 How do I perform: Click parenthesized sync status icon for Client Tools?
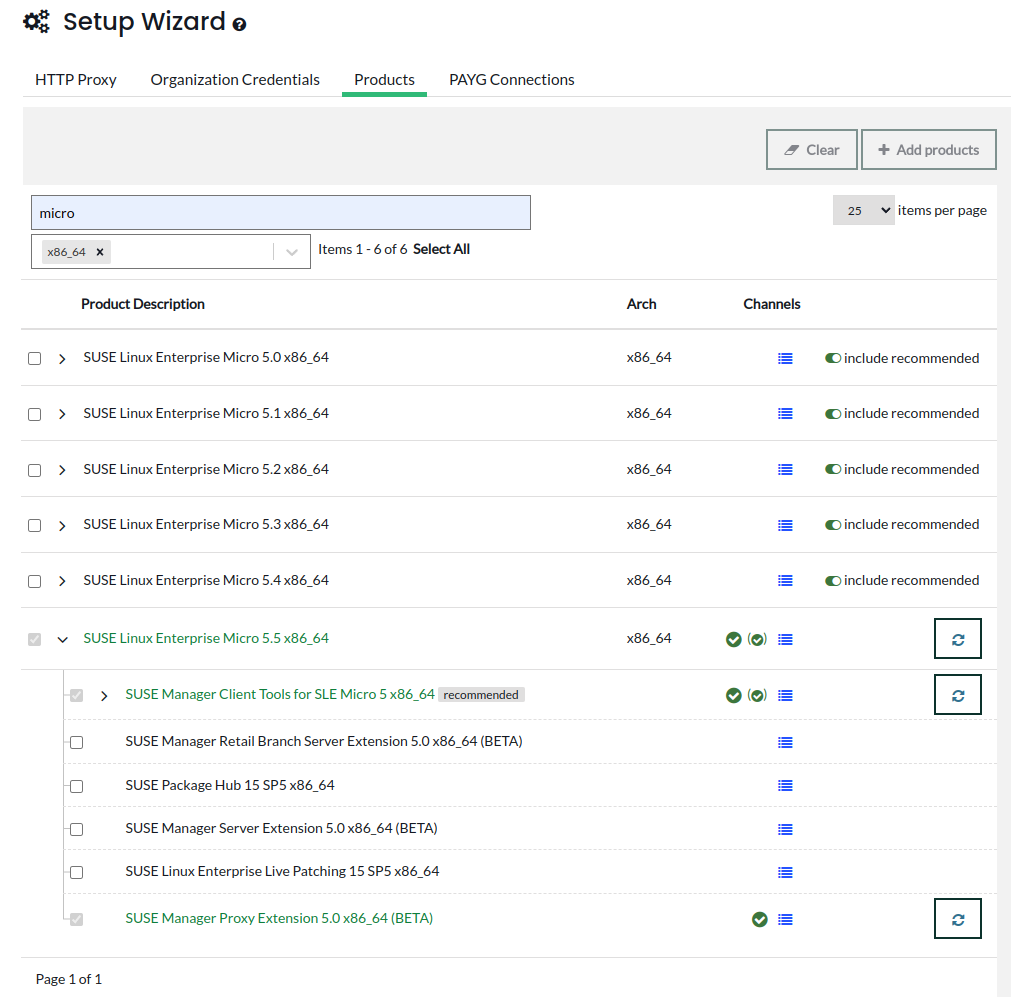click(x=757, y=695)
